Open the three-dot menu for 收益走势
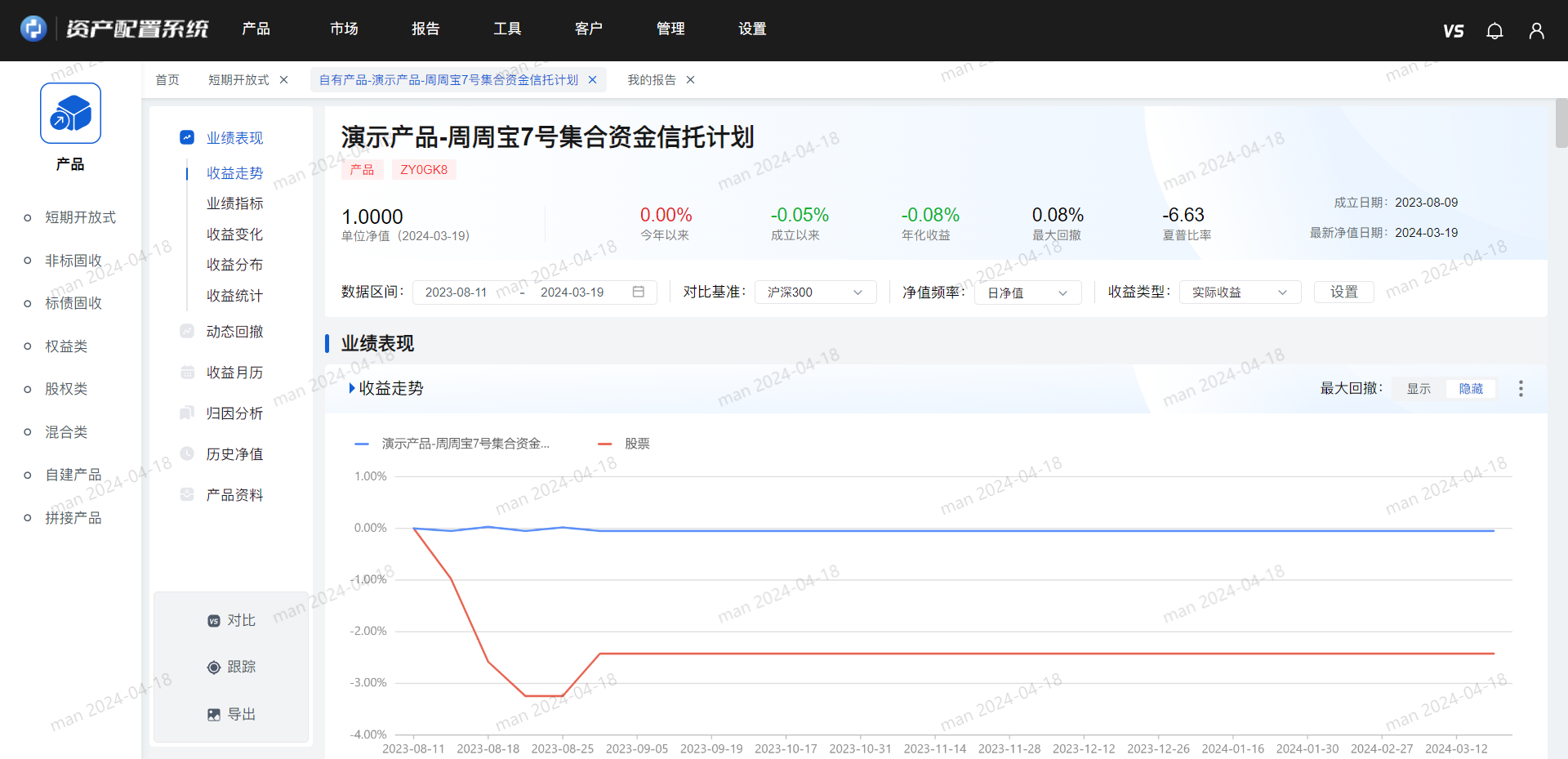Screen dimensions: 1568x759 1521,388
